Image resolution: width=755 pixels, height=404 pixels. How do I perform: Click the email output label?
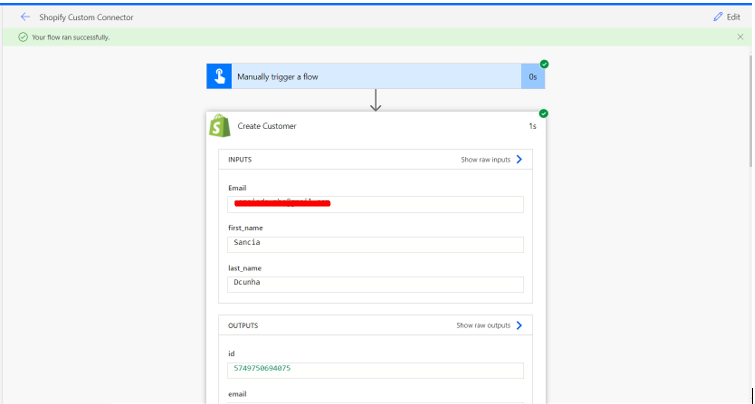[237, 394]
